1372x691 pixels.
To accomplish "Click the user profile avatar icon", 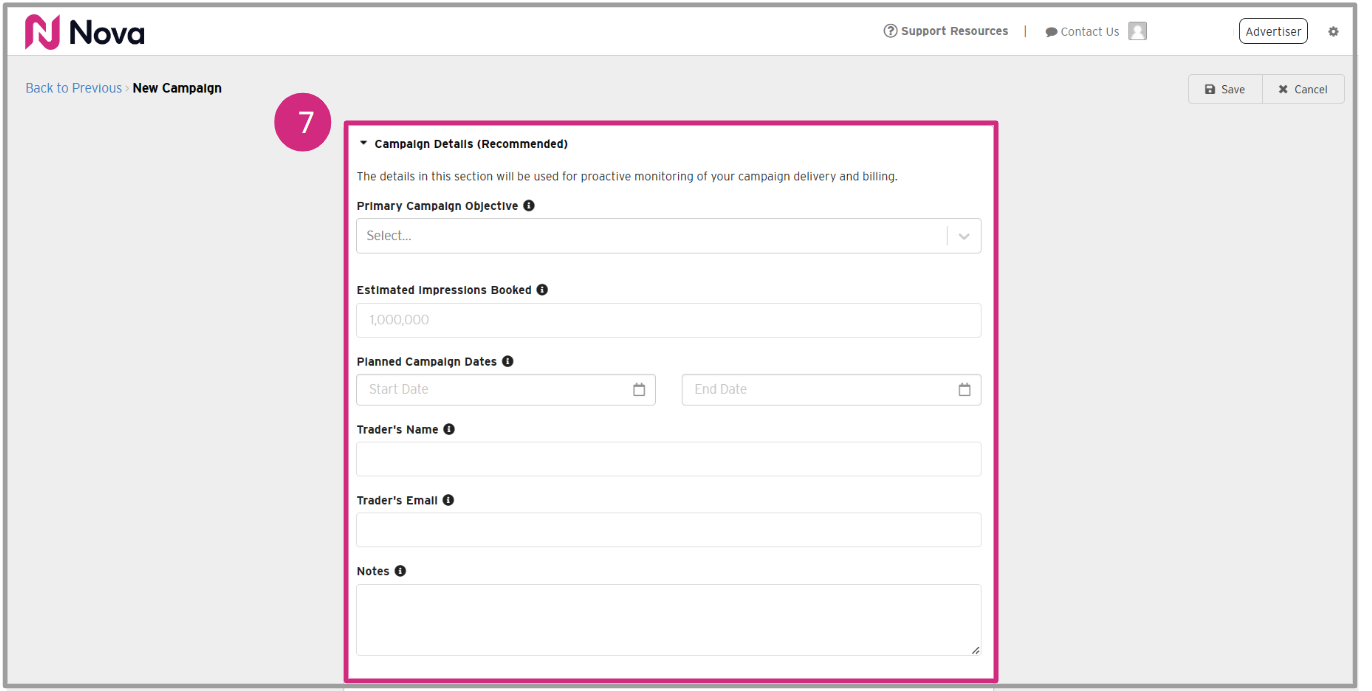I will point(1137,31).
